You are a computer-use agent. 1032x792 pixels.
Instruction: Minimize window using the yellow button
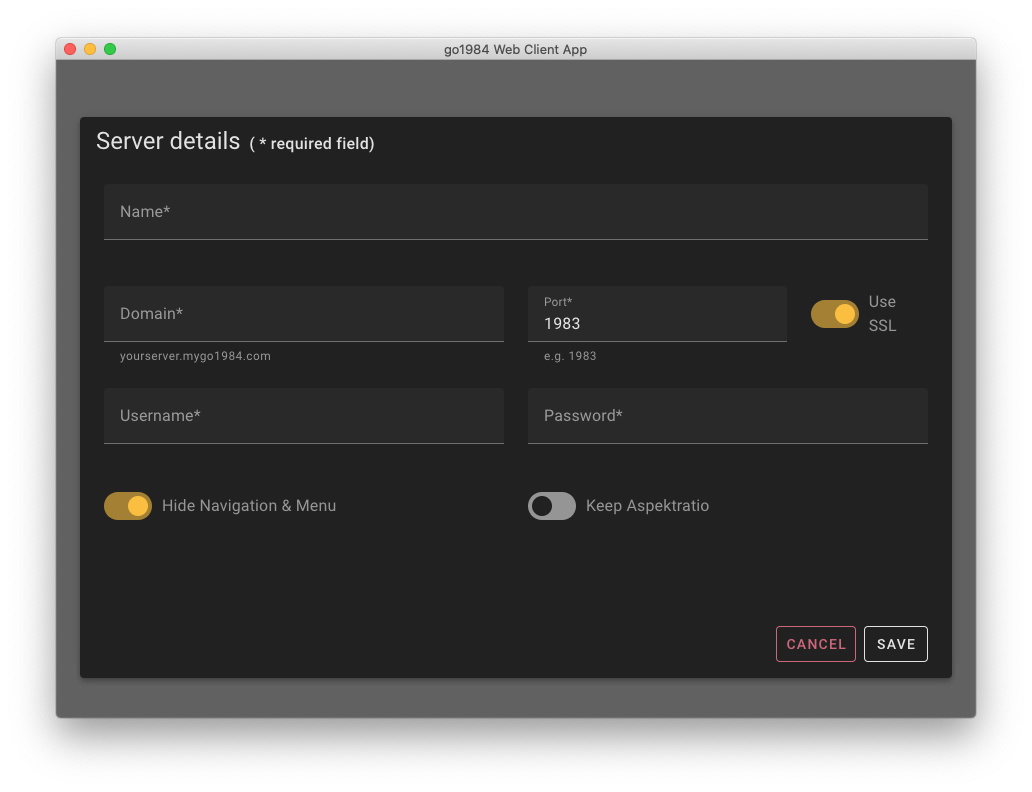point(90,49)
